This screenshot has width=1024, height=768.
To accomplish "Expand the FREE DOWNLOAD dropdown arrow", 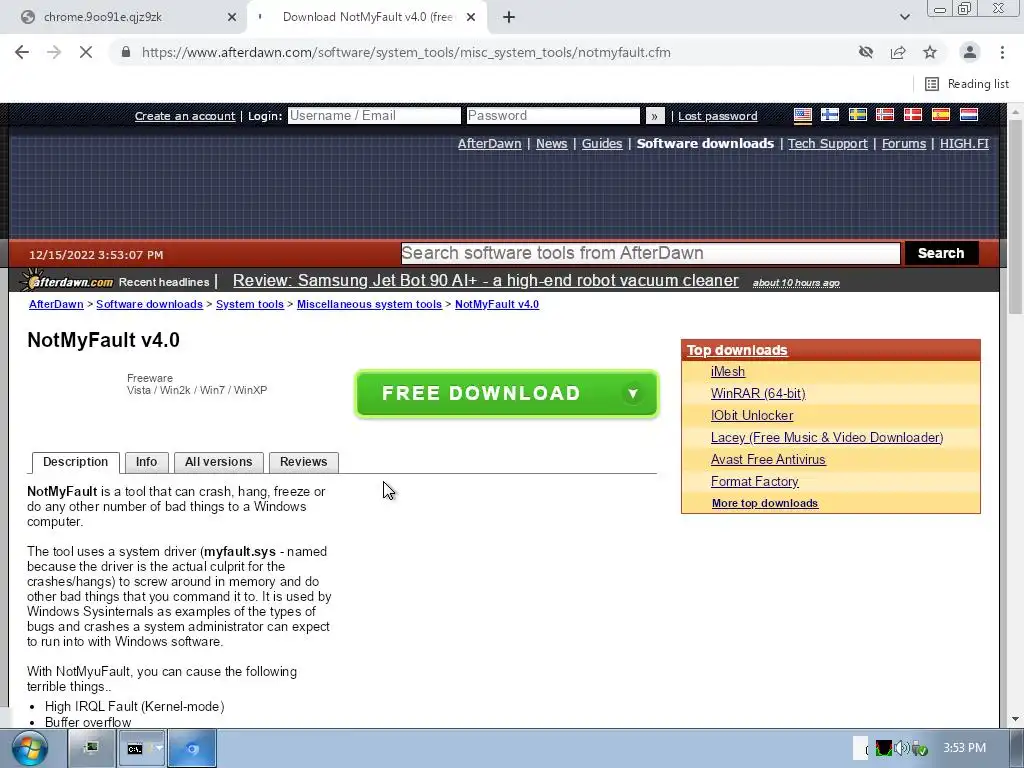I will click(632, 393).
